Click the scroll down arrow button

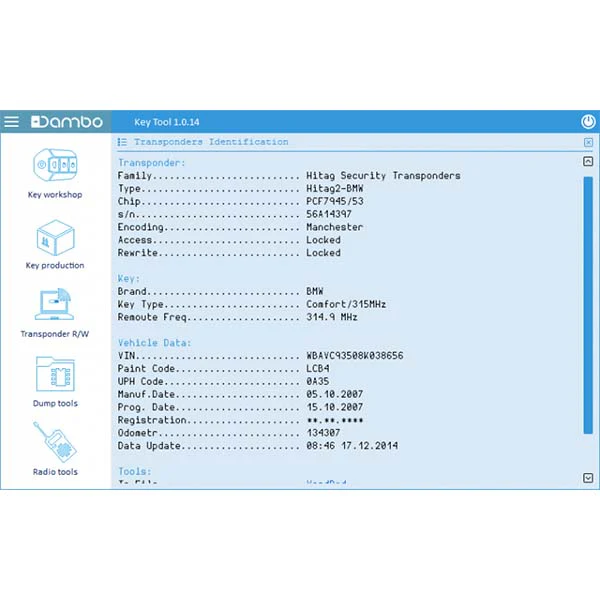588,478
